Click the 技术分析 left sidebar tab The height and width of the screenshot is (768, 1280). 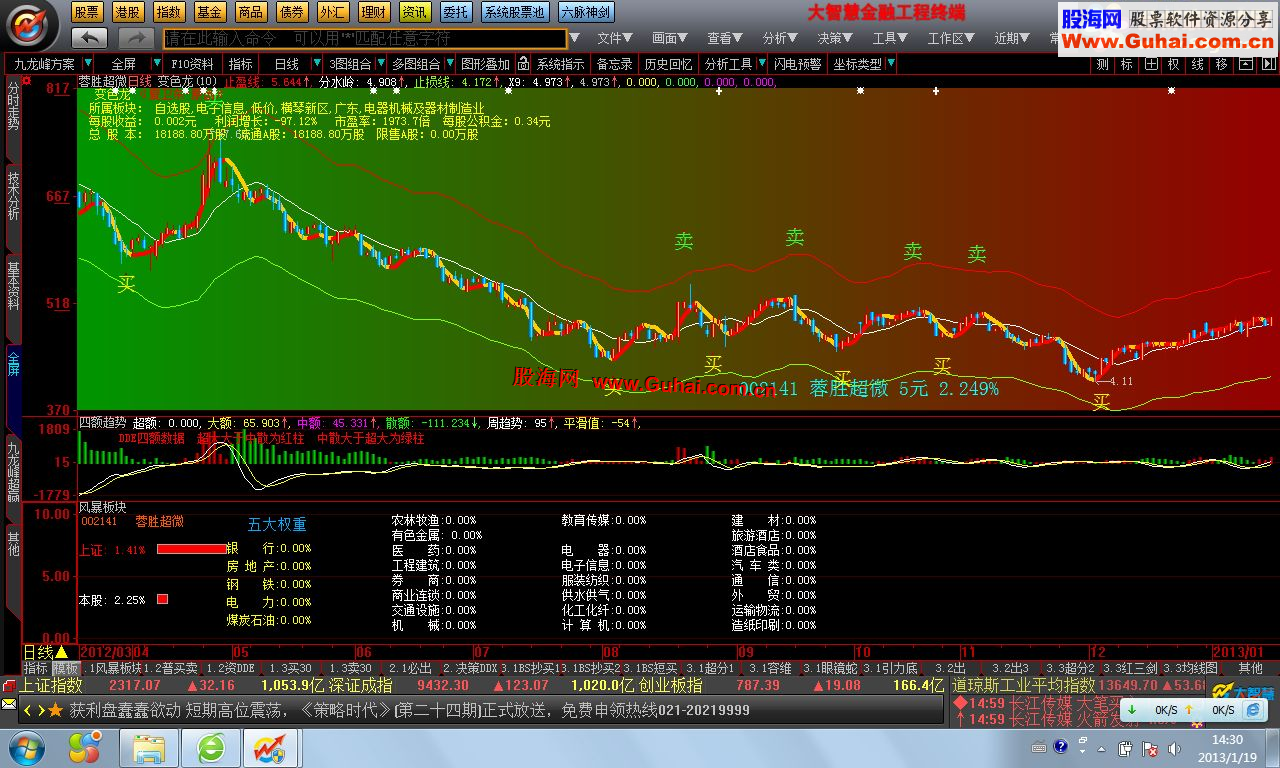[13, 195]
